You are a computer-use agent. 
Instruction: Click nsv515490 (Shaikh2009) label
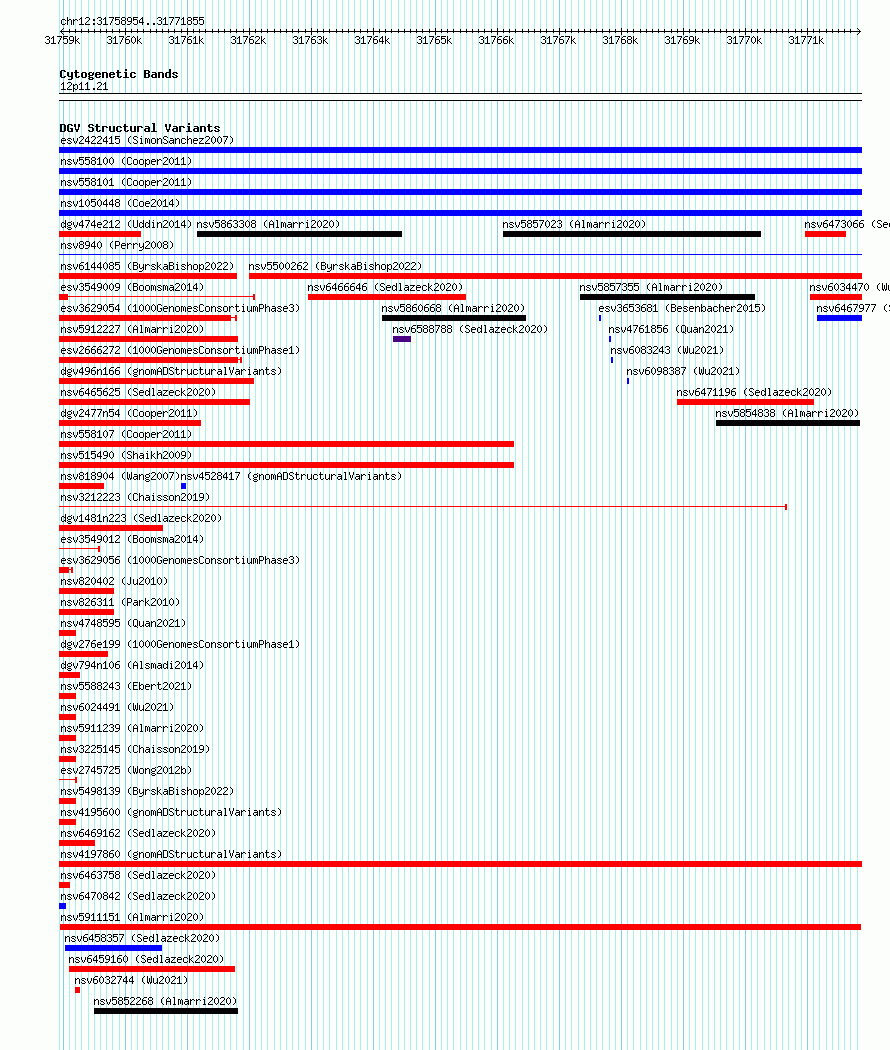(126, 455)
